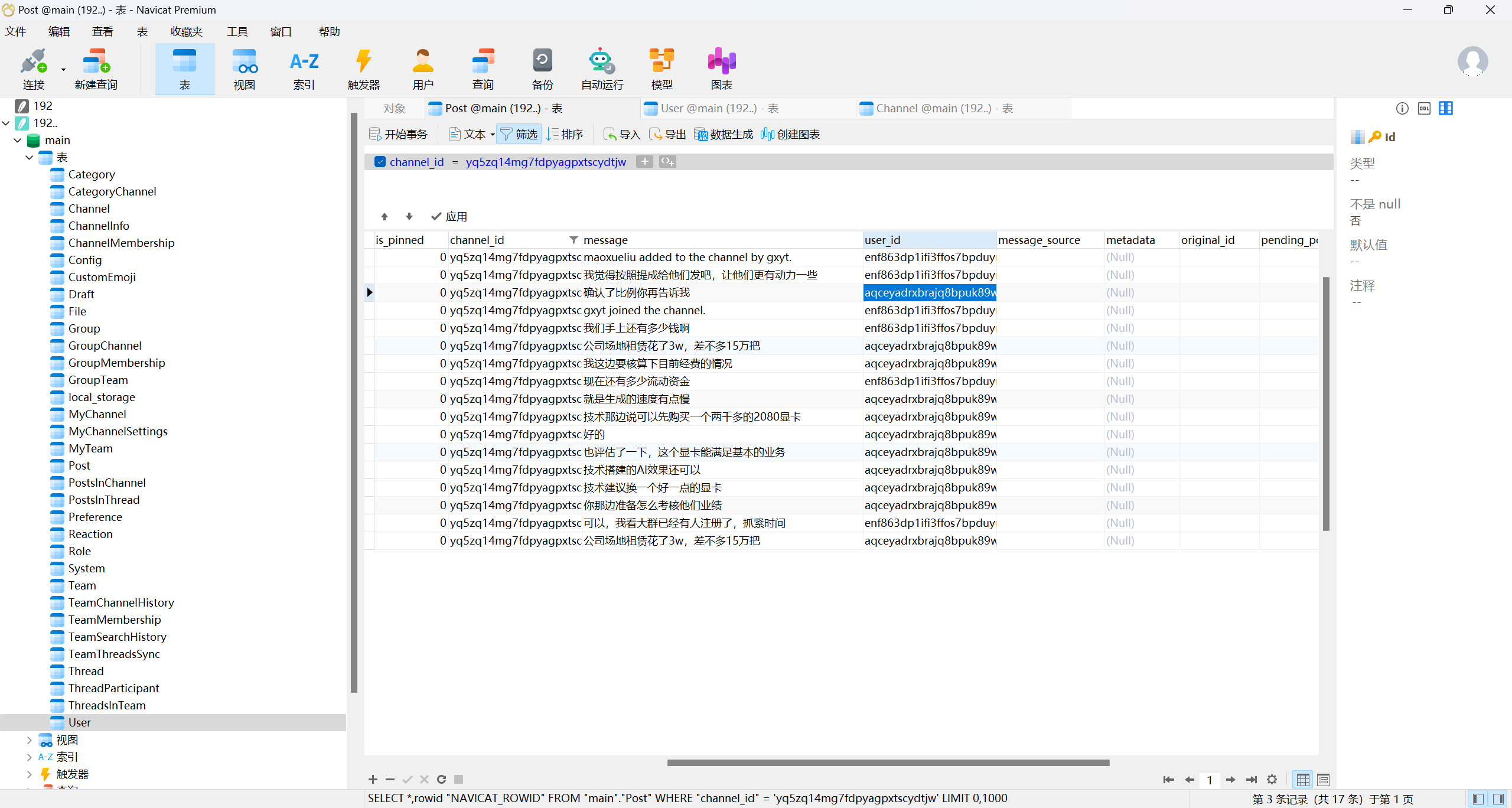Click the horizontal scrollbar under the grid

tap(888, 763)
